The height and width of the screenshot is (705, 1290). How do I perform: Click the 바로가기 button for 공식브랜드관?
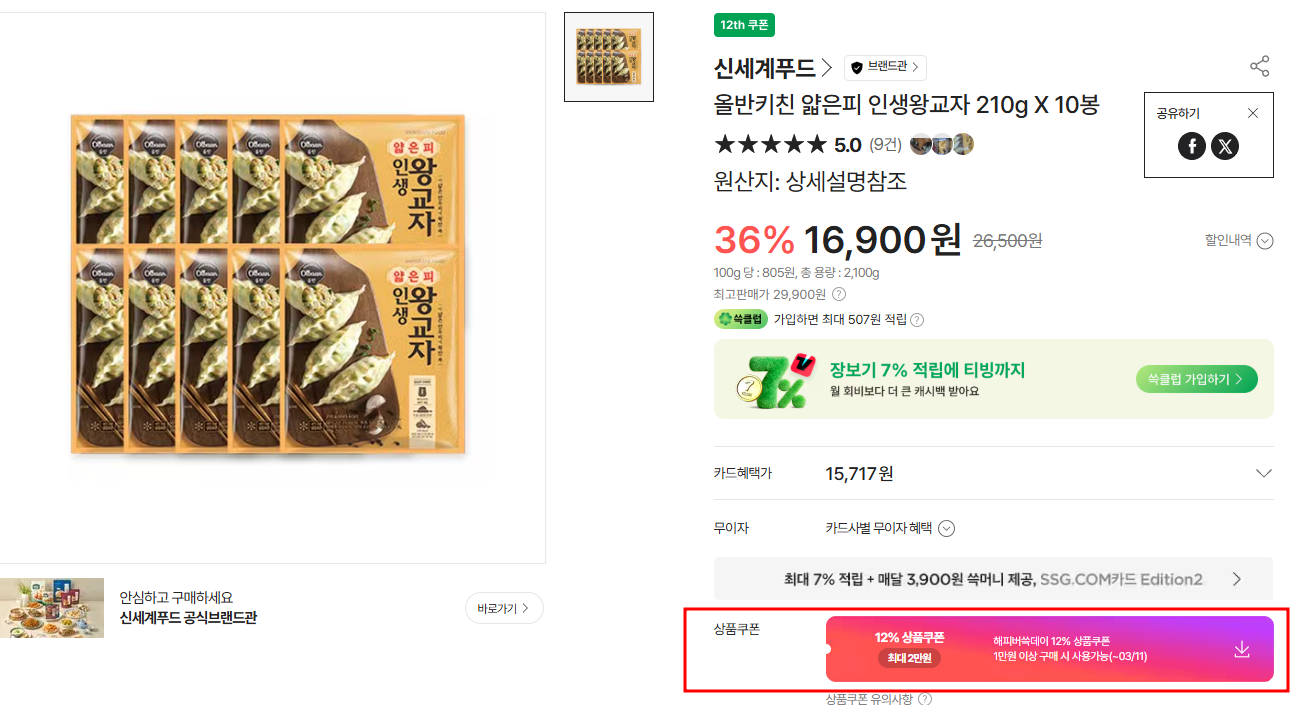(x=503, y=608)
